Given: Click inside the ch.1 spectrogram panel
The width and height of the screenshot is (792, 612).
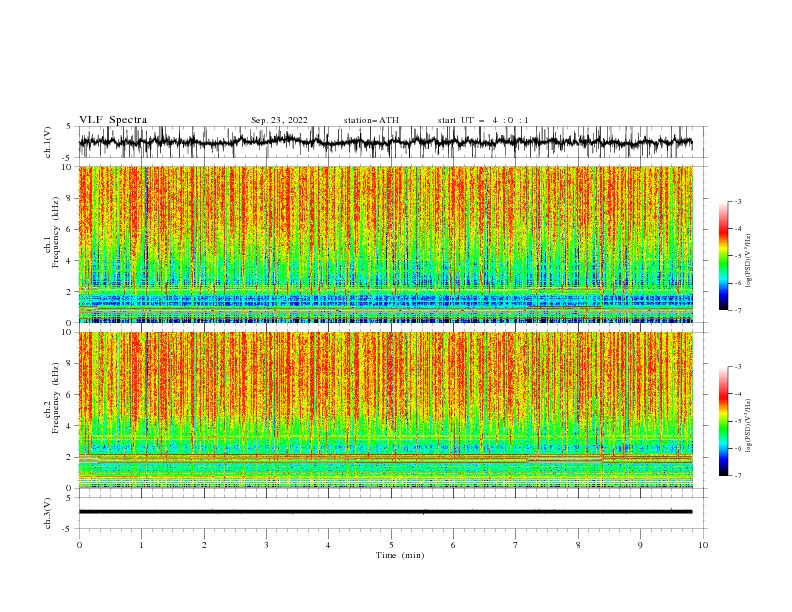Looking at the screenshot, I should click(386, 244).
